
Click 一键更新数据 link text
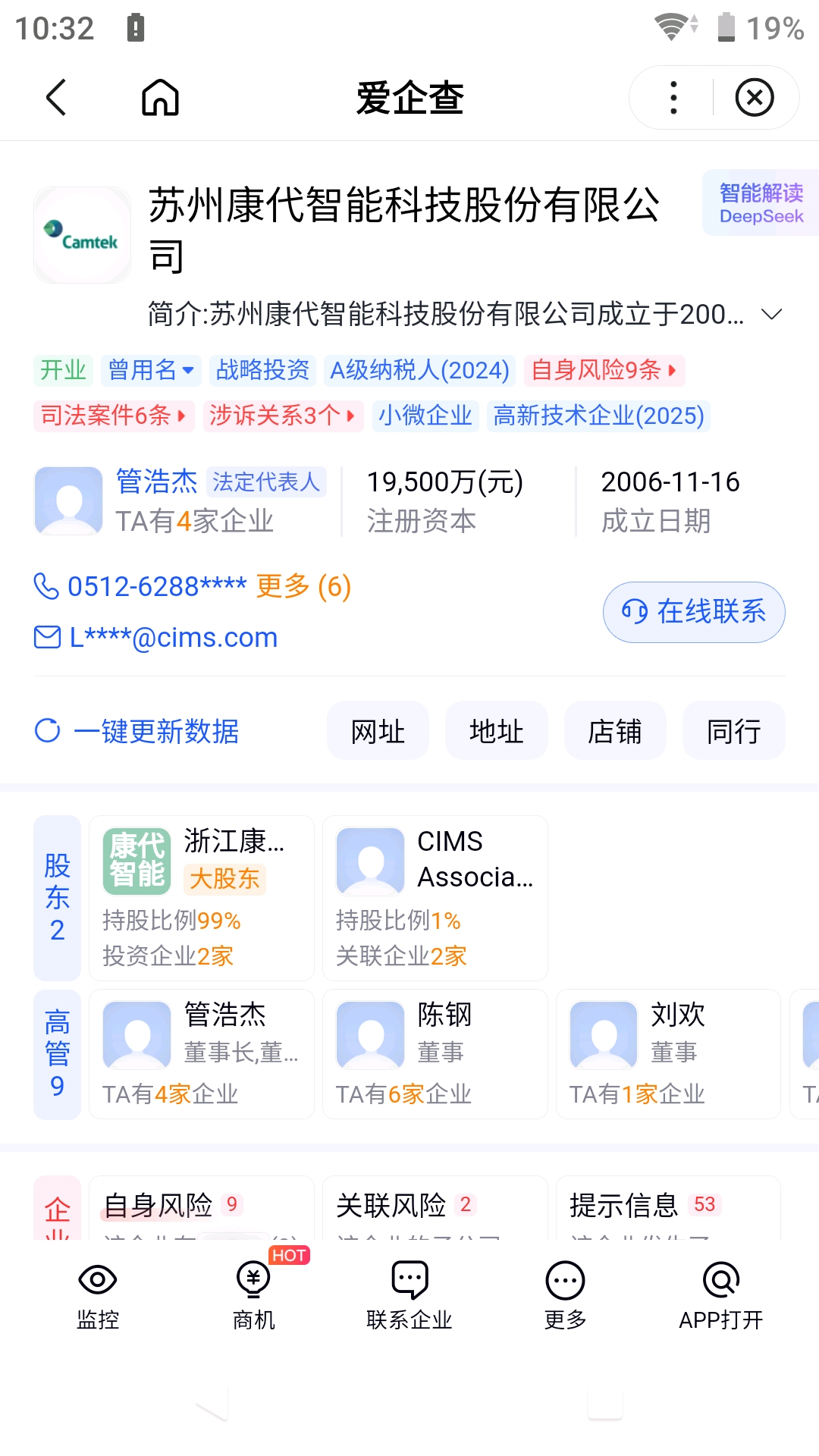[156, 731]
